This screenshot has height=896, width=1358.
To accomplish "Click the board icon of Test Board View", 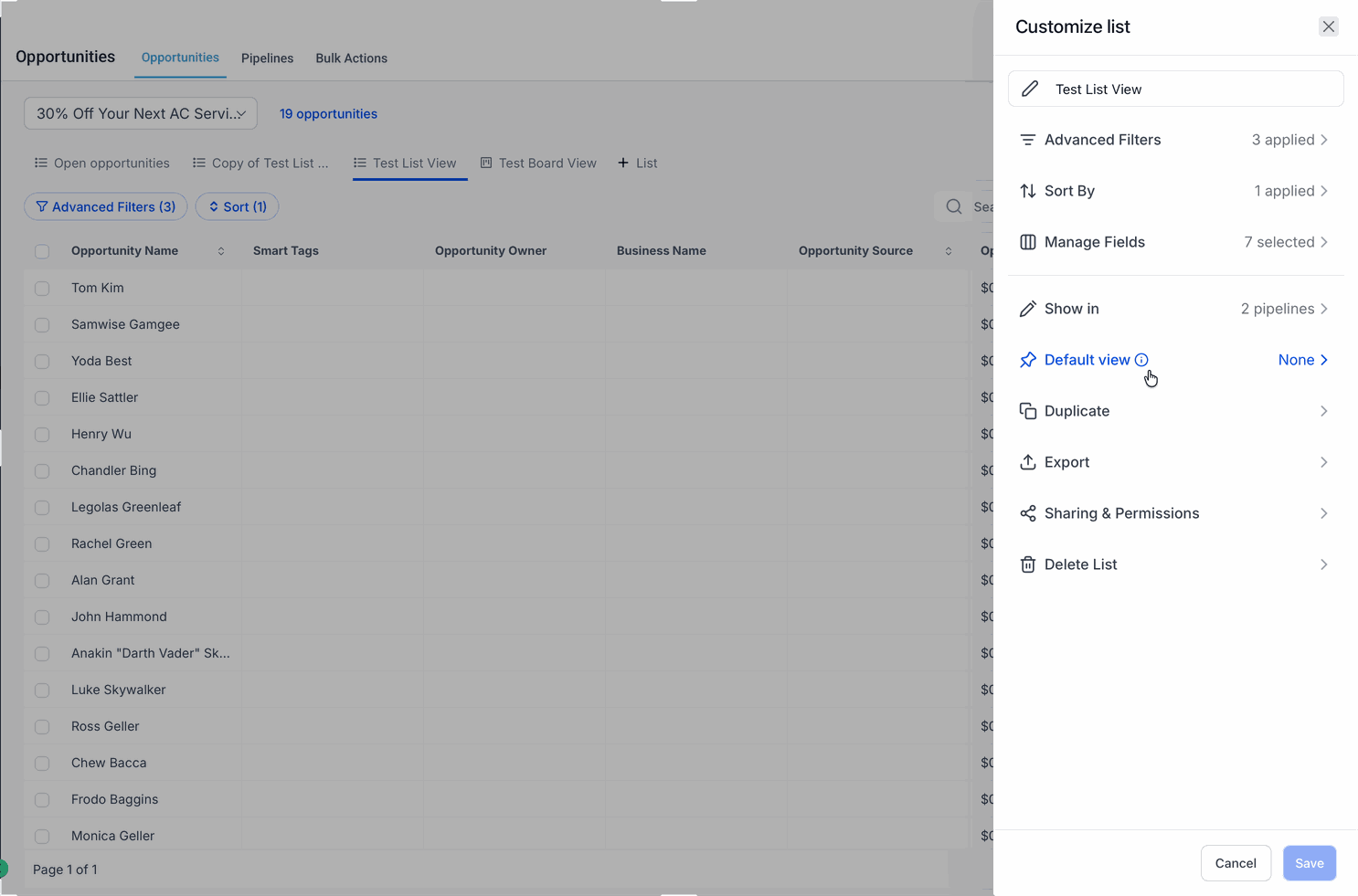I will pos(486,163).
